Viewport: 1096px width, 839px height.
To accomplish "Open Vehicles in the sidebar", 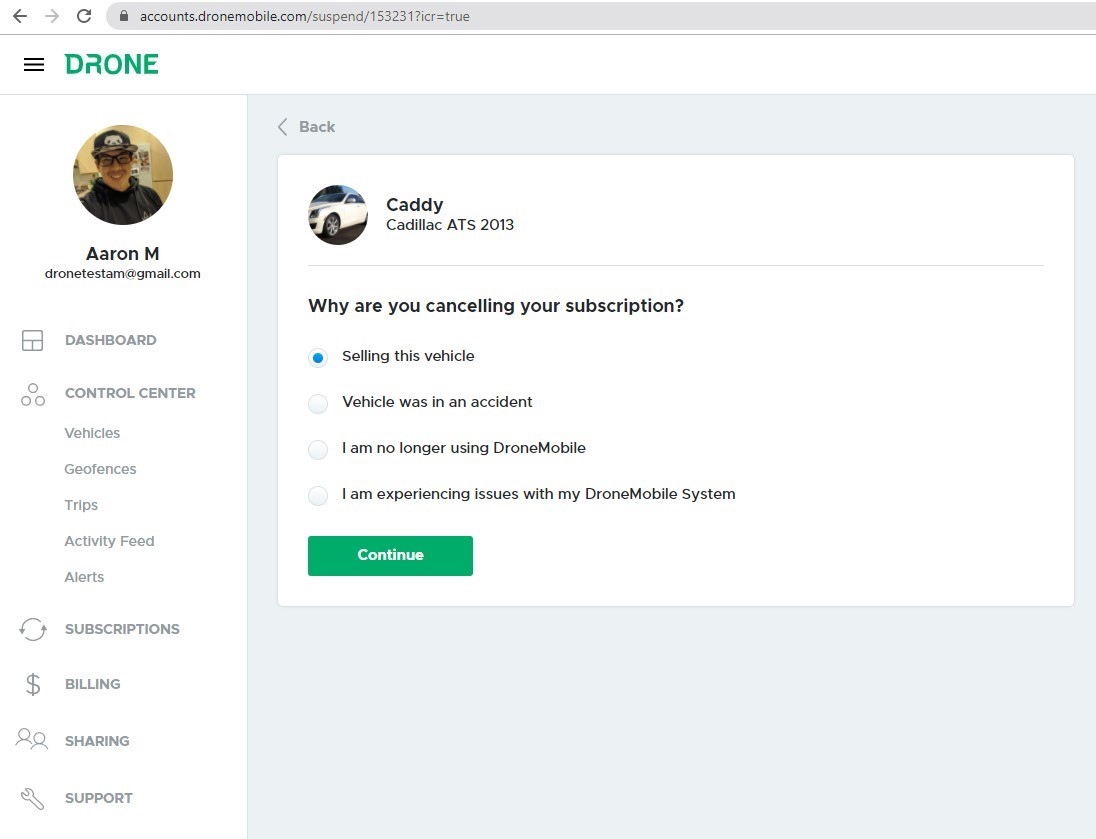I will (92, 433).
